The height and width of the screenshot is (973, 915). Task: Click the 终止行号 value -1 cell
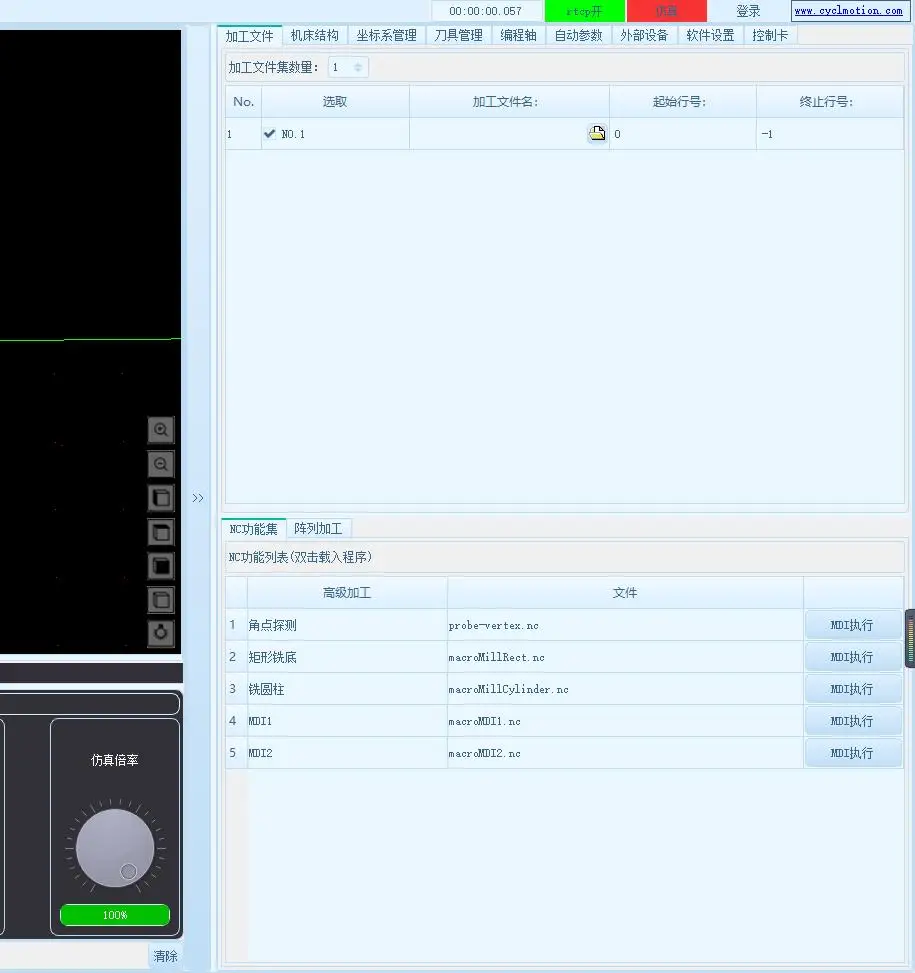[830, 133]
